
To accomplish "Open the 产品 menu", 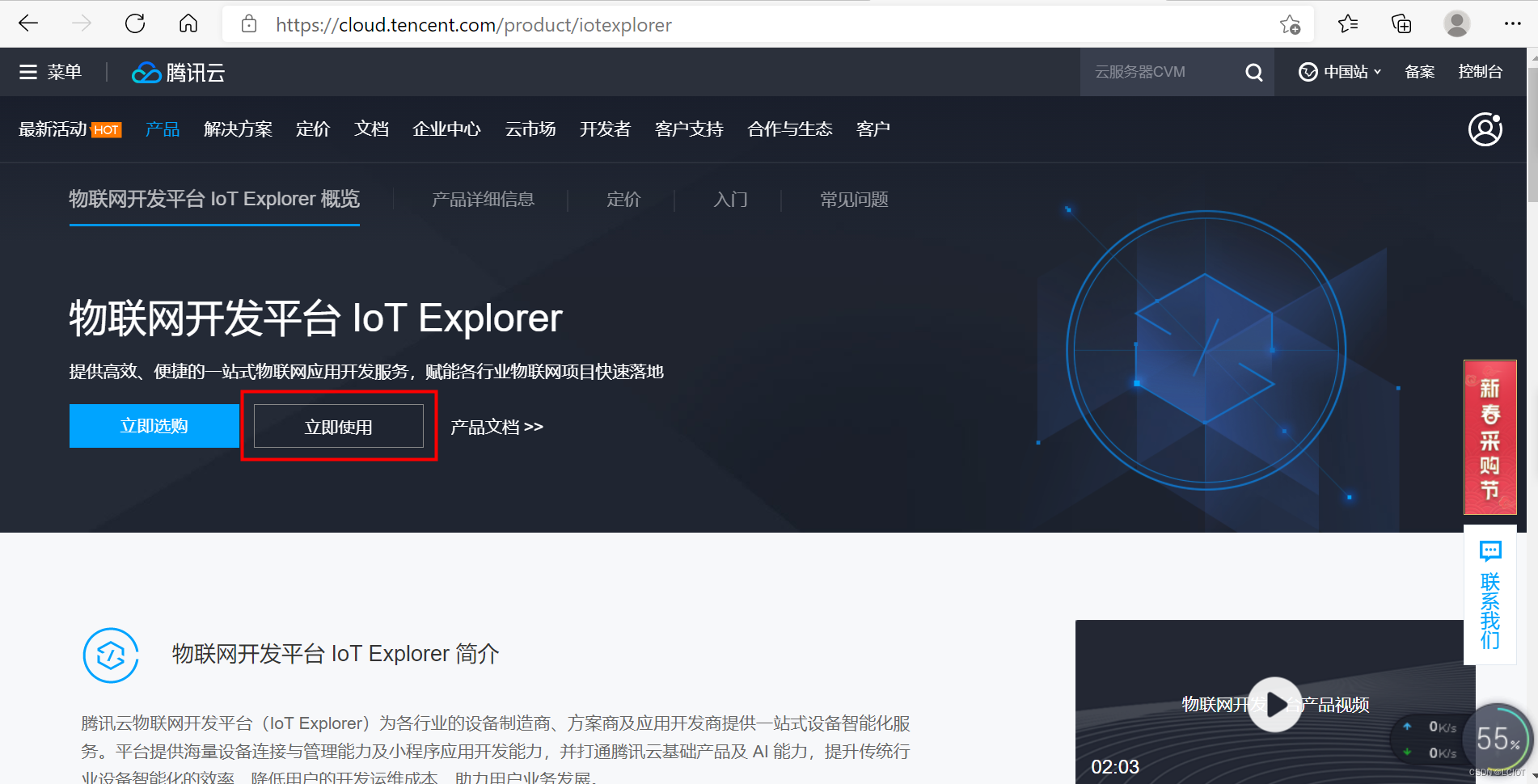I will pyautogui.click(x=163, y=129).
